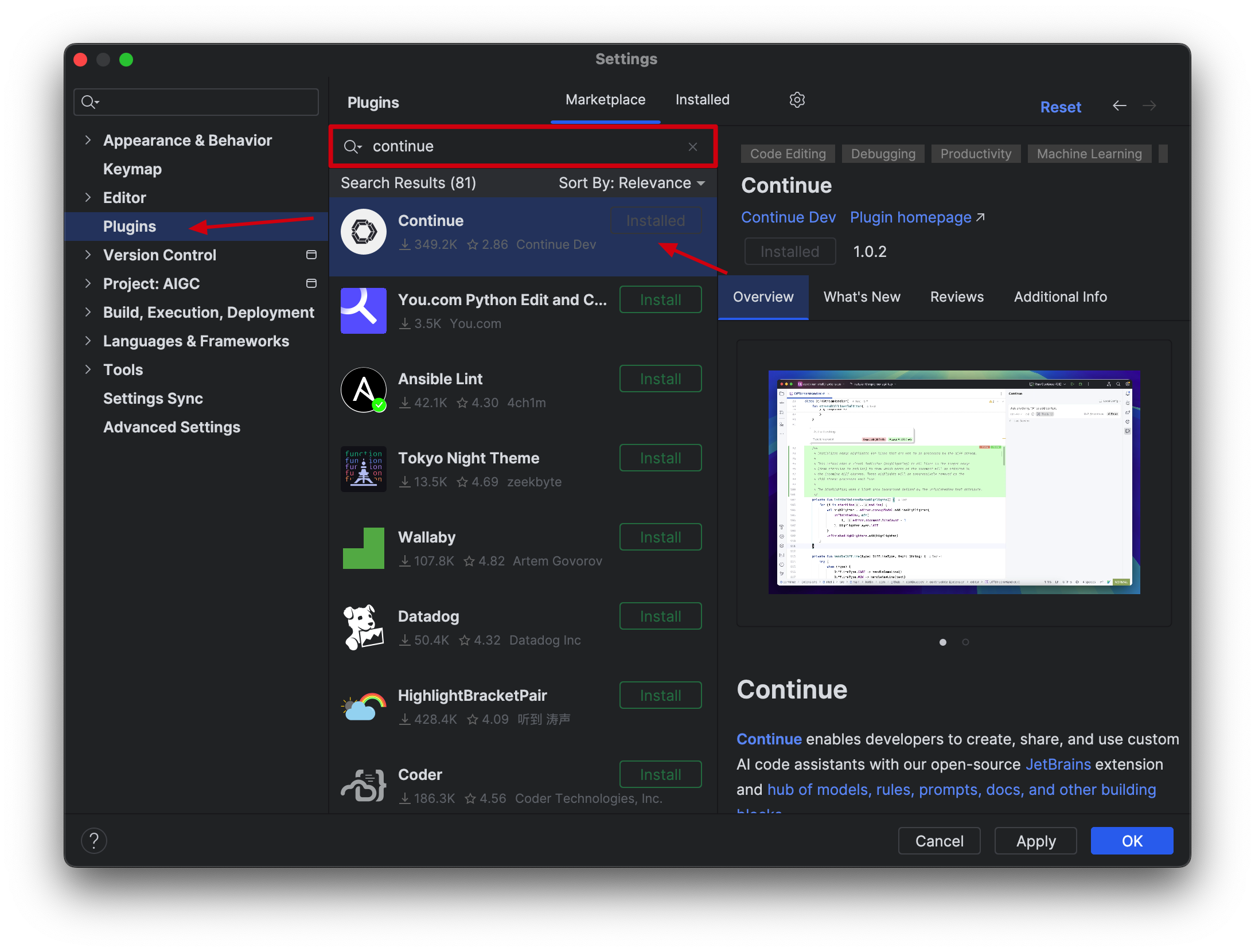Switch to the Installed tab
Screen dimensions: 1255x952
702,100
